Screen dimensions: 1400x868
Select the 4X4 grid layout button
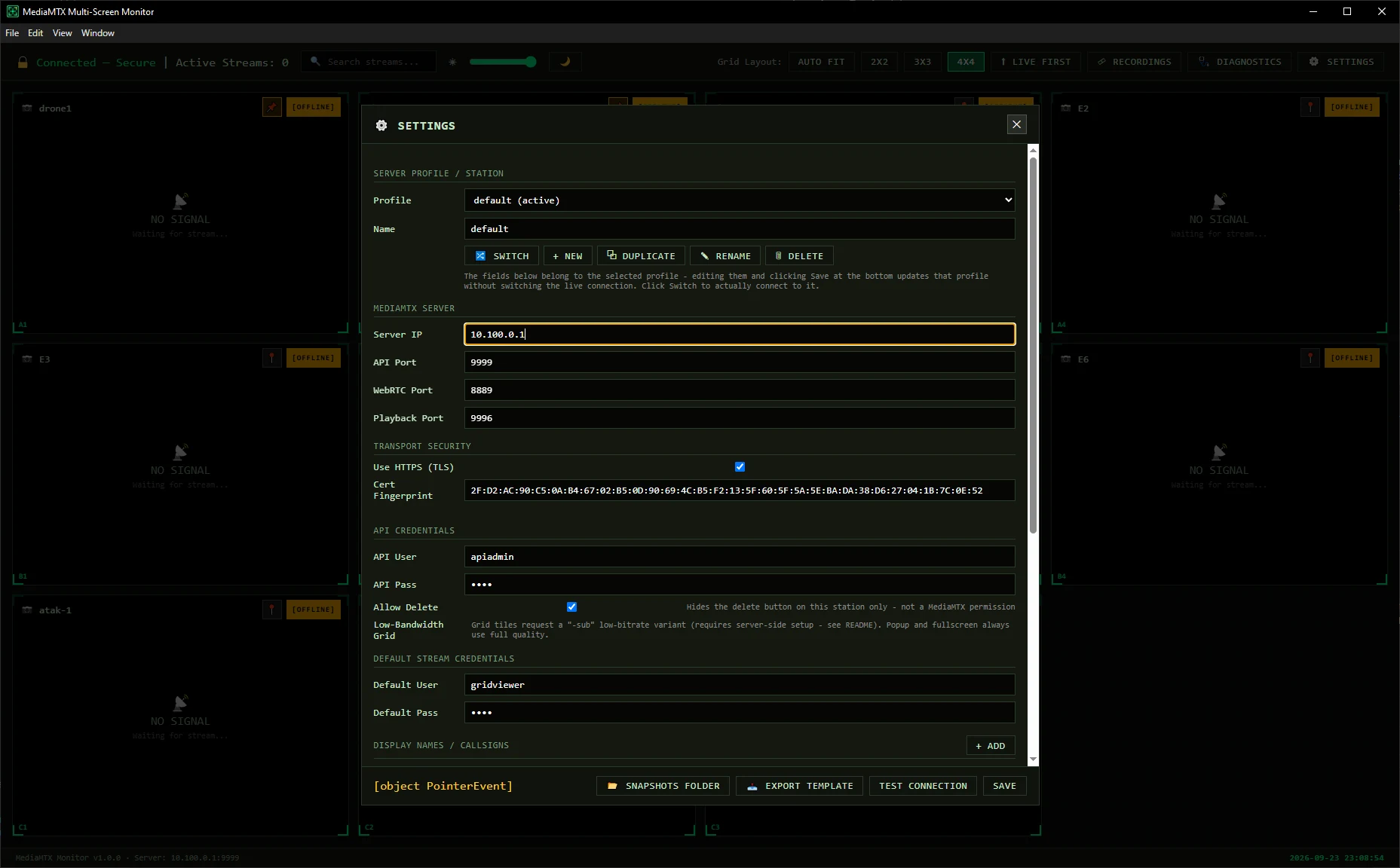coord(966,62)
